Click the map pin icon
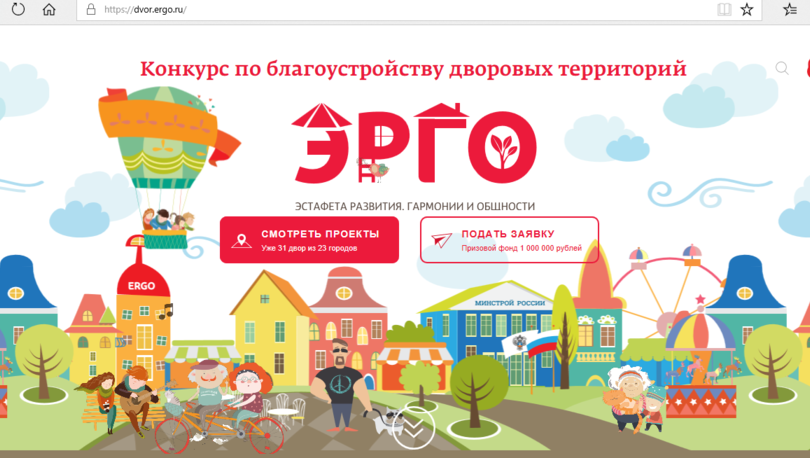This screenshot has width=810, height=458. click(x=241, y=240)
